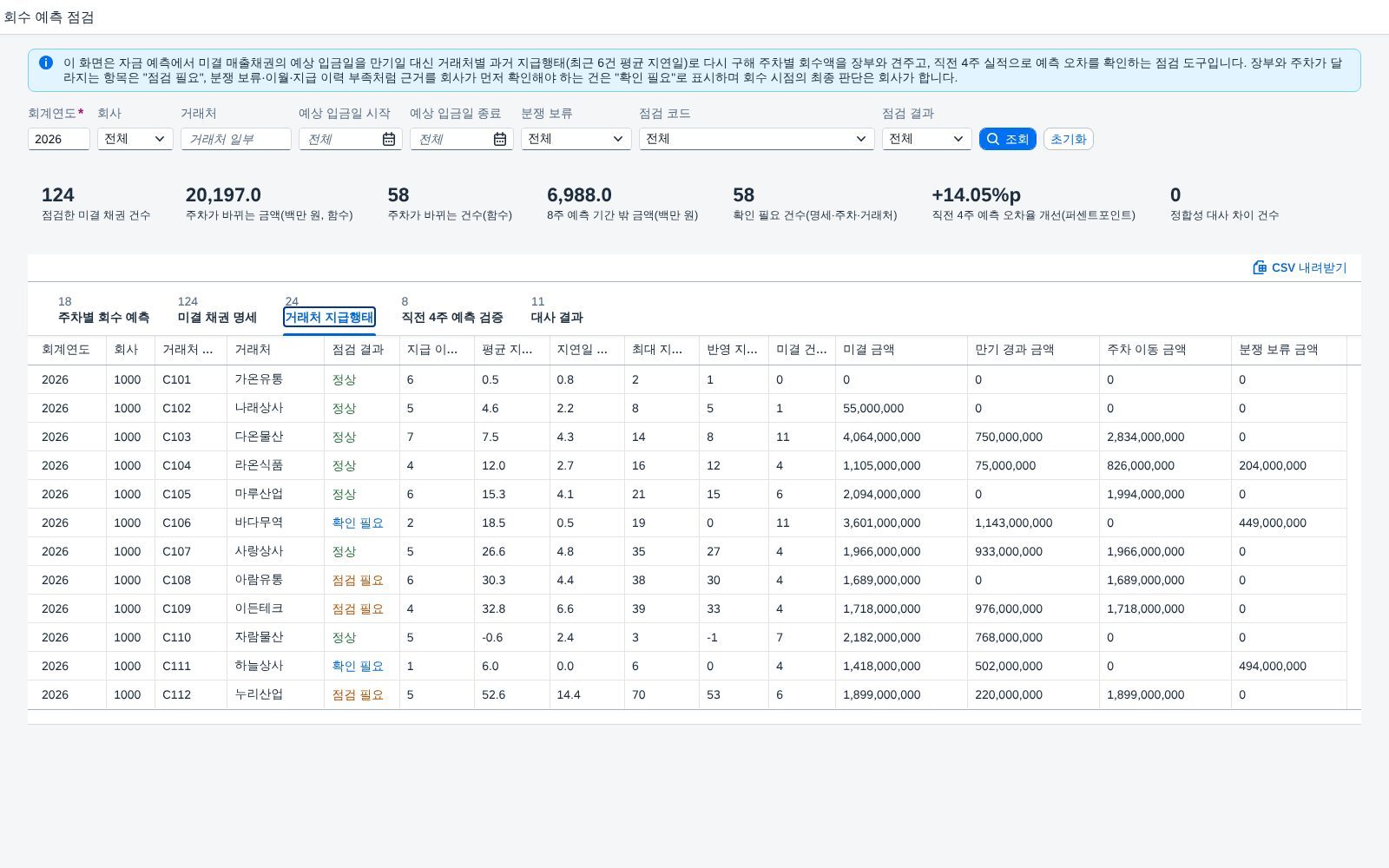Click the 회계연도 input field
The image size is (1389, 868).
[59, 139]
